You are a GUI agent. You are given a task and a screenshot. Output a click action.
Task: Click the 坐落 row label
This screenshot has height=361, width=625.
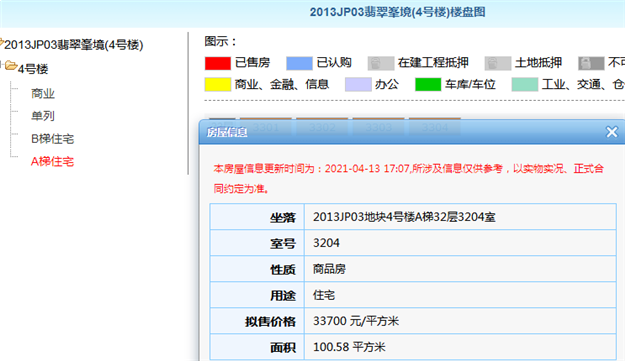tap(283, 218)
